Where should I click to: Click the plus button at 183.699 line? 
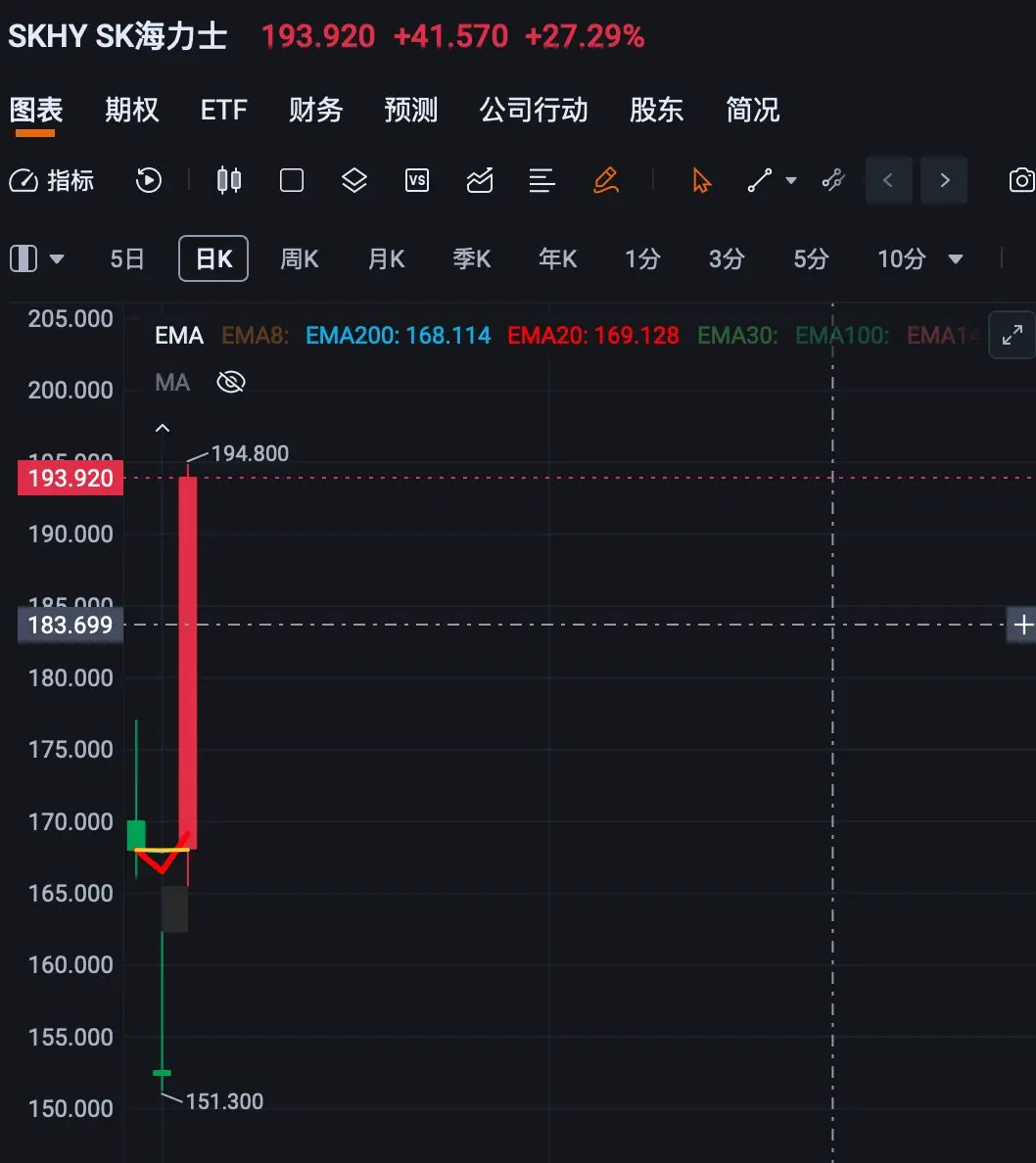(1022, 625)
